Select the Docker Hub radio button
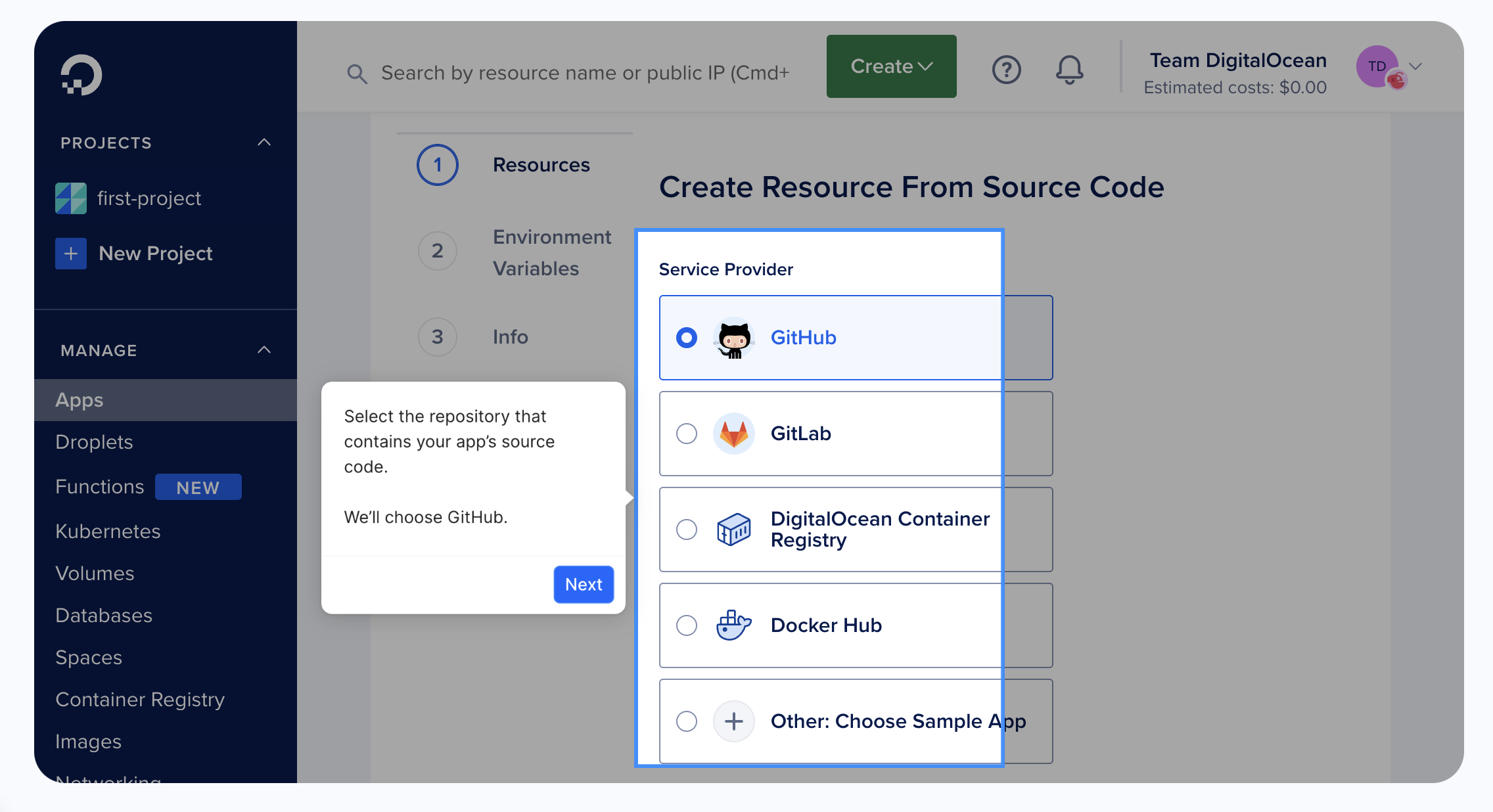 point(686,625)
